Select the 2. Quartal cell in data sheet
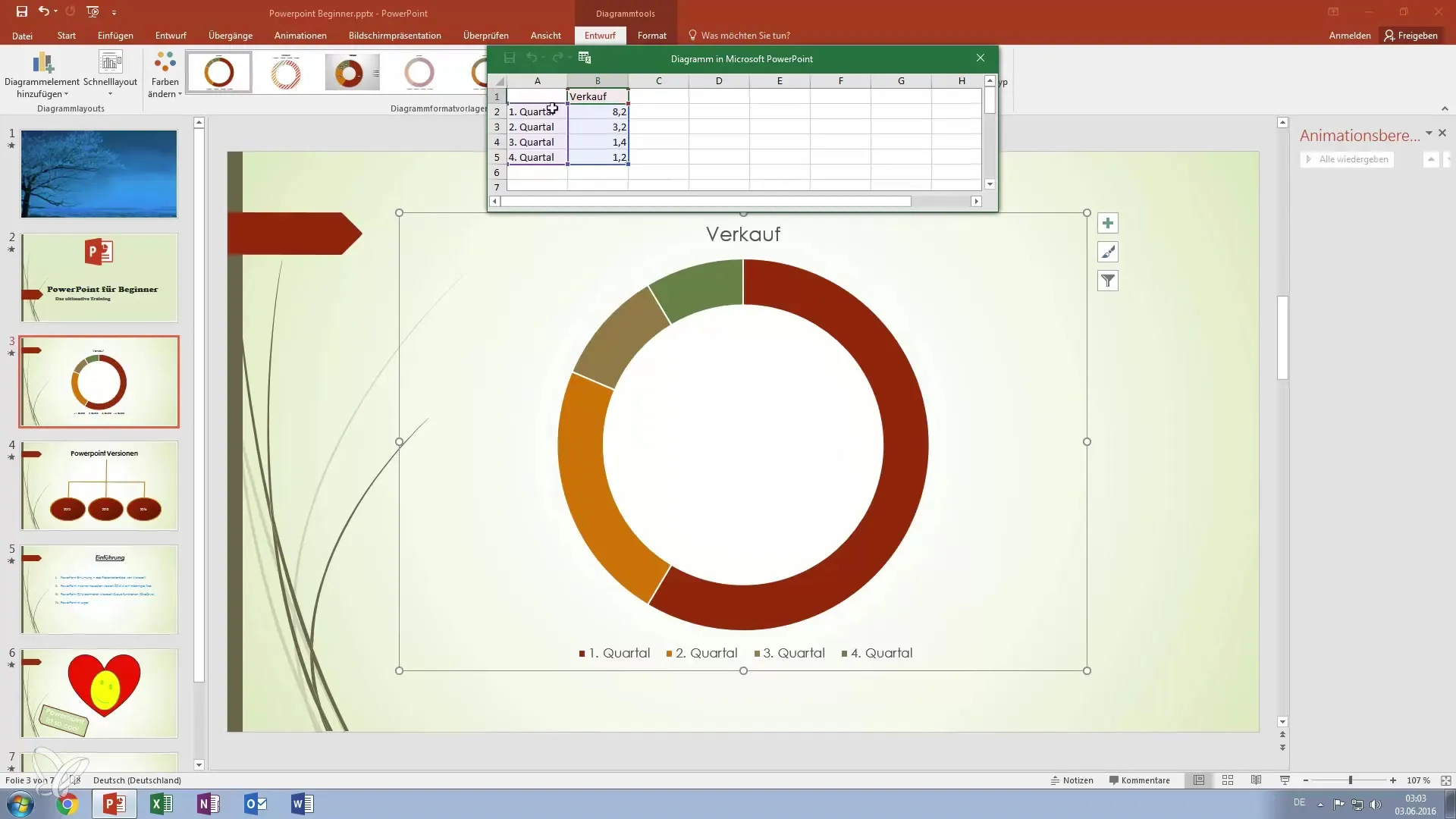1456x819 pixels. (537, 127)
